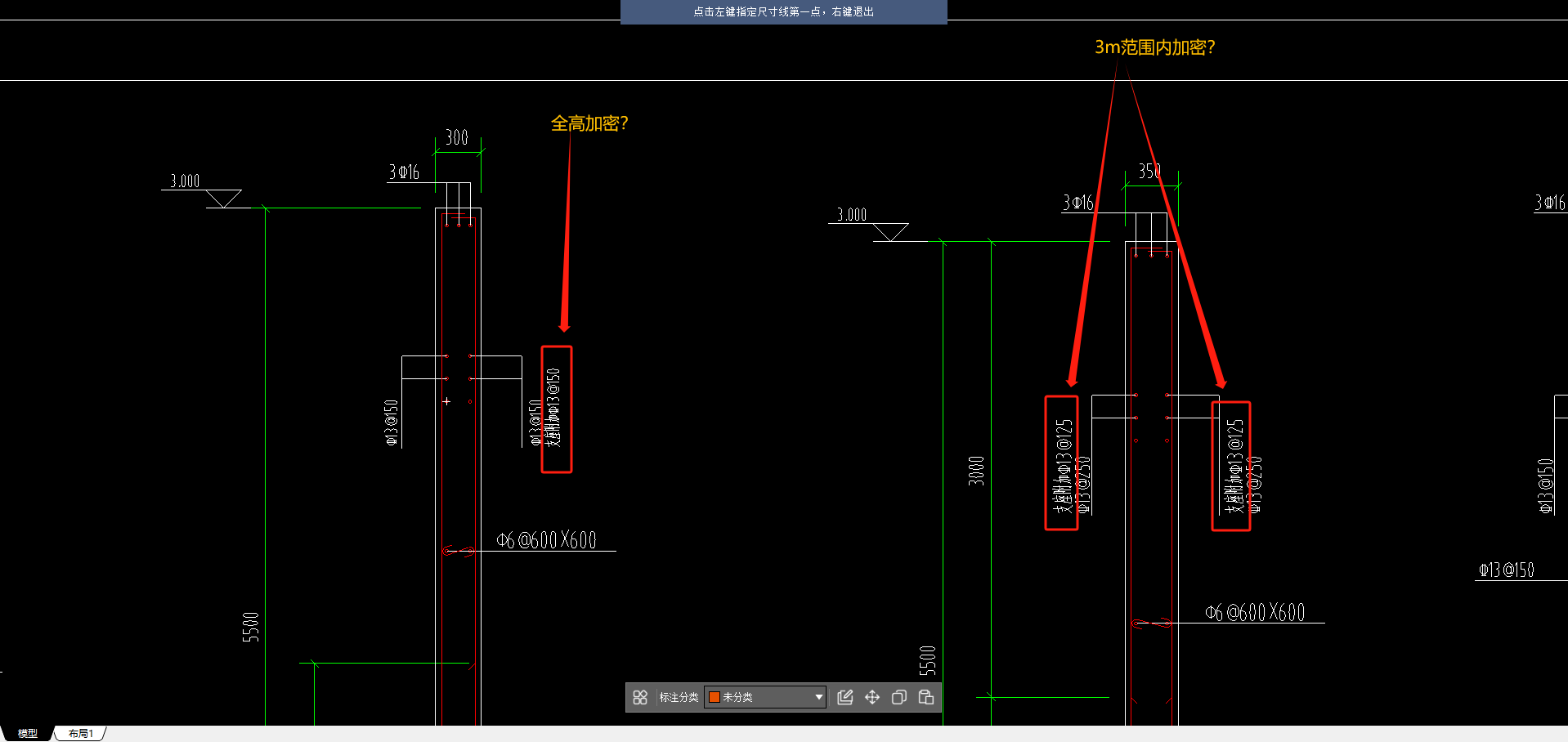Select the Φ13@150 horizontal label at right edge
The image size is (1568, 742).
tap(1507, 570)
